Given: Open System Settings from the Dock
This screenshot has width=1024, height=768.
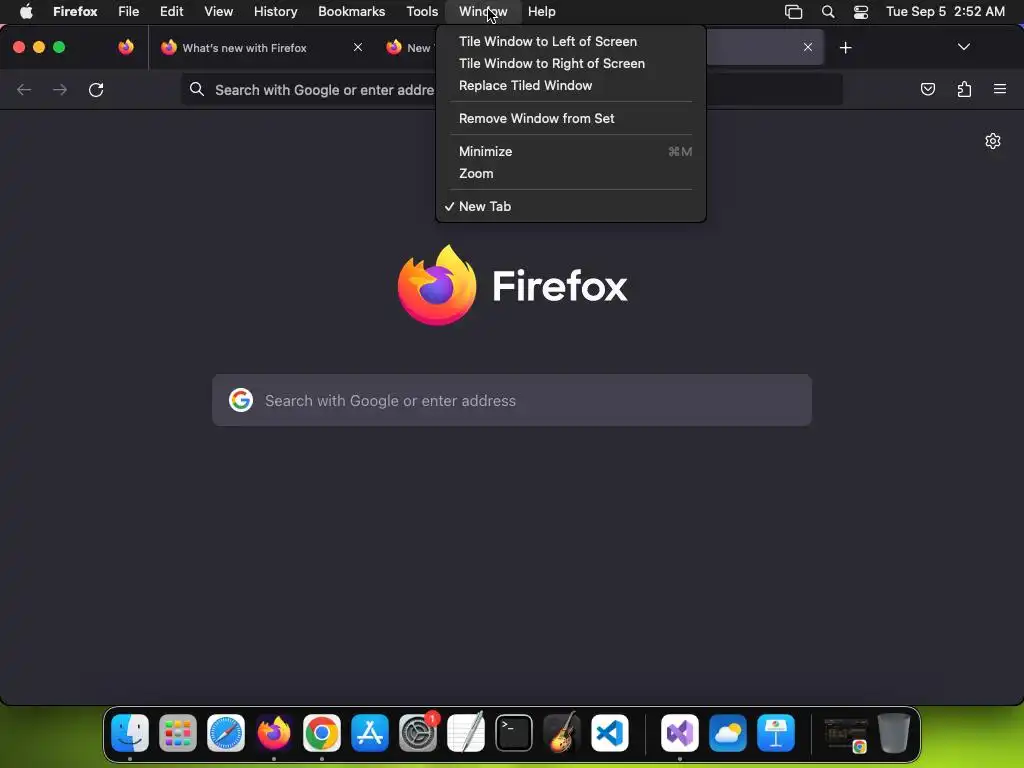Looking at the screenshot, I should [418, 733].
